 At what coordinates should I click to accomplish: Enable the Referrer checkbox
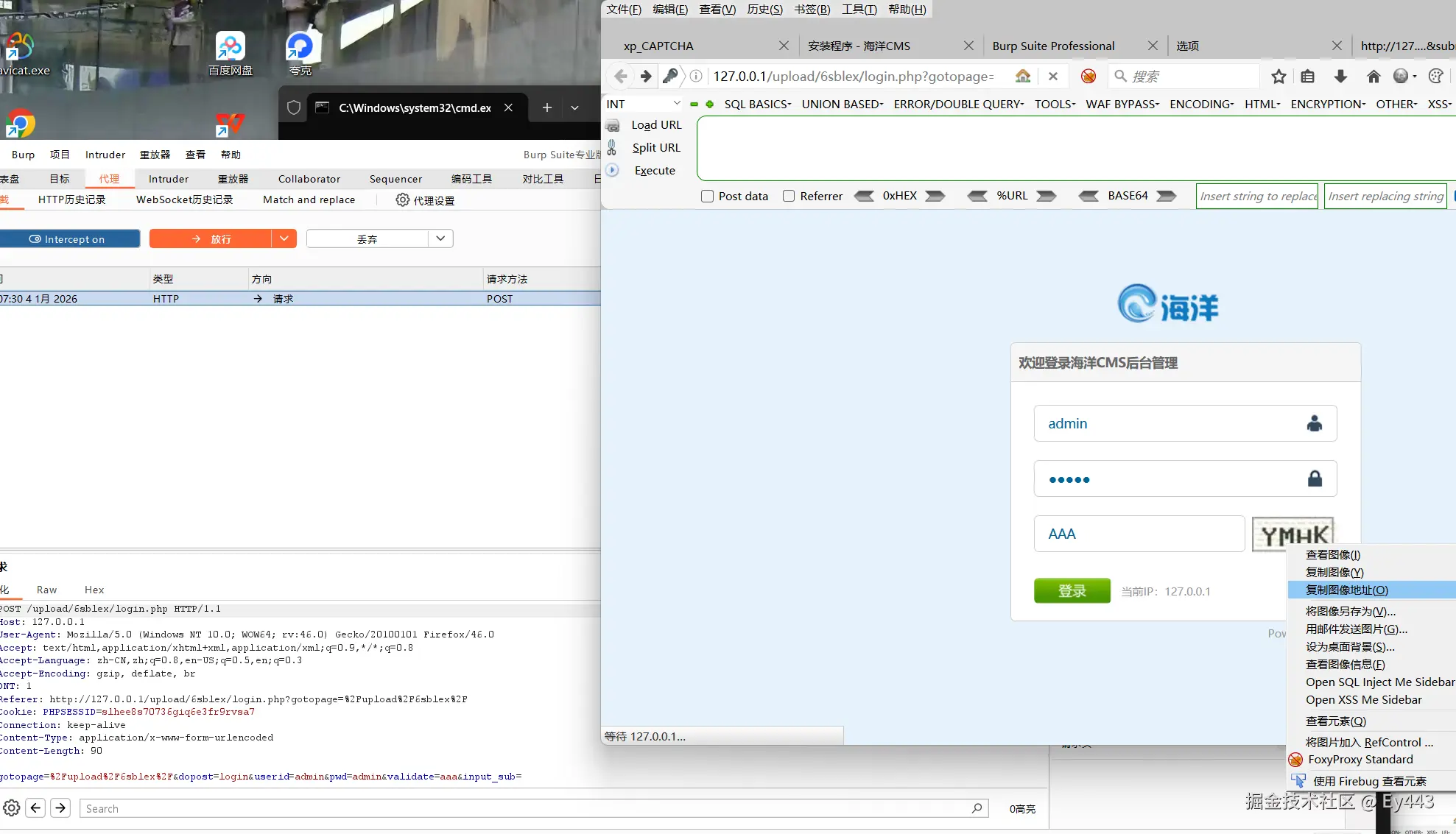click(x=789, y=196)
